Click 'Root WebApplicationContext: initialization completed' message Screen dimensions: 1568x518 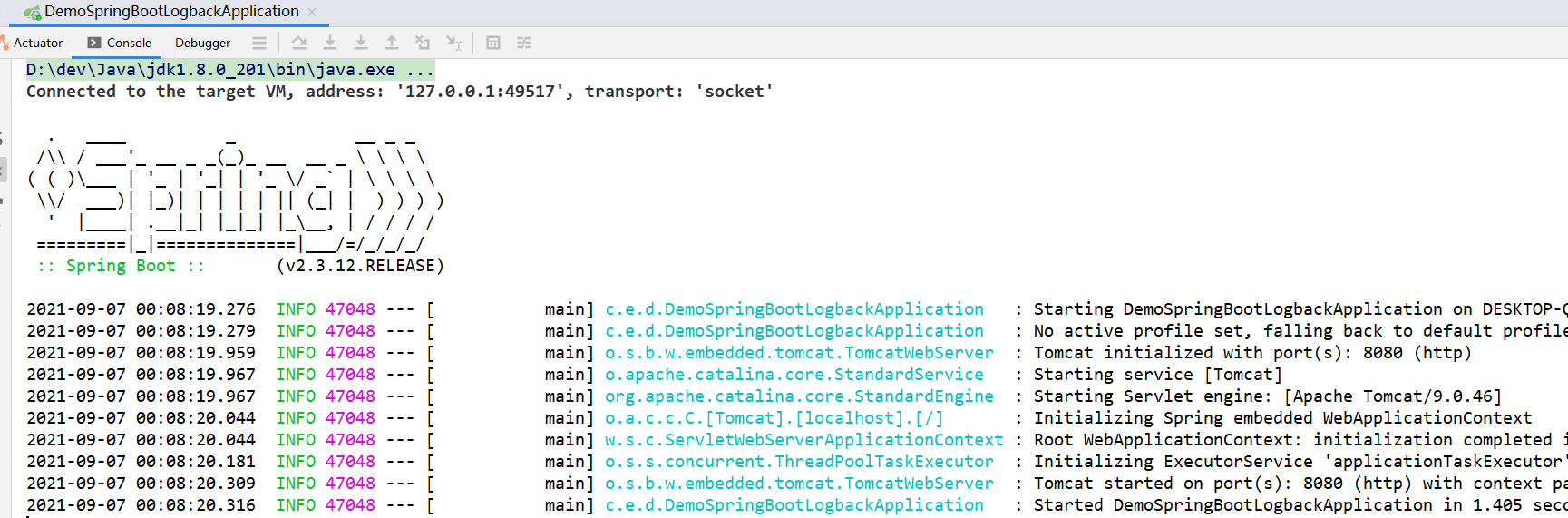[x=1300, y=440]
